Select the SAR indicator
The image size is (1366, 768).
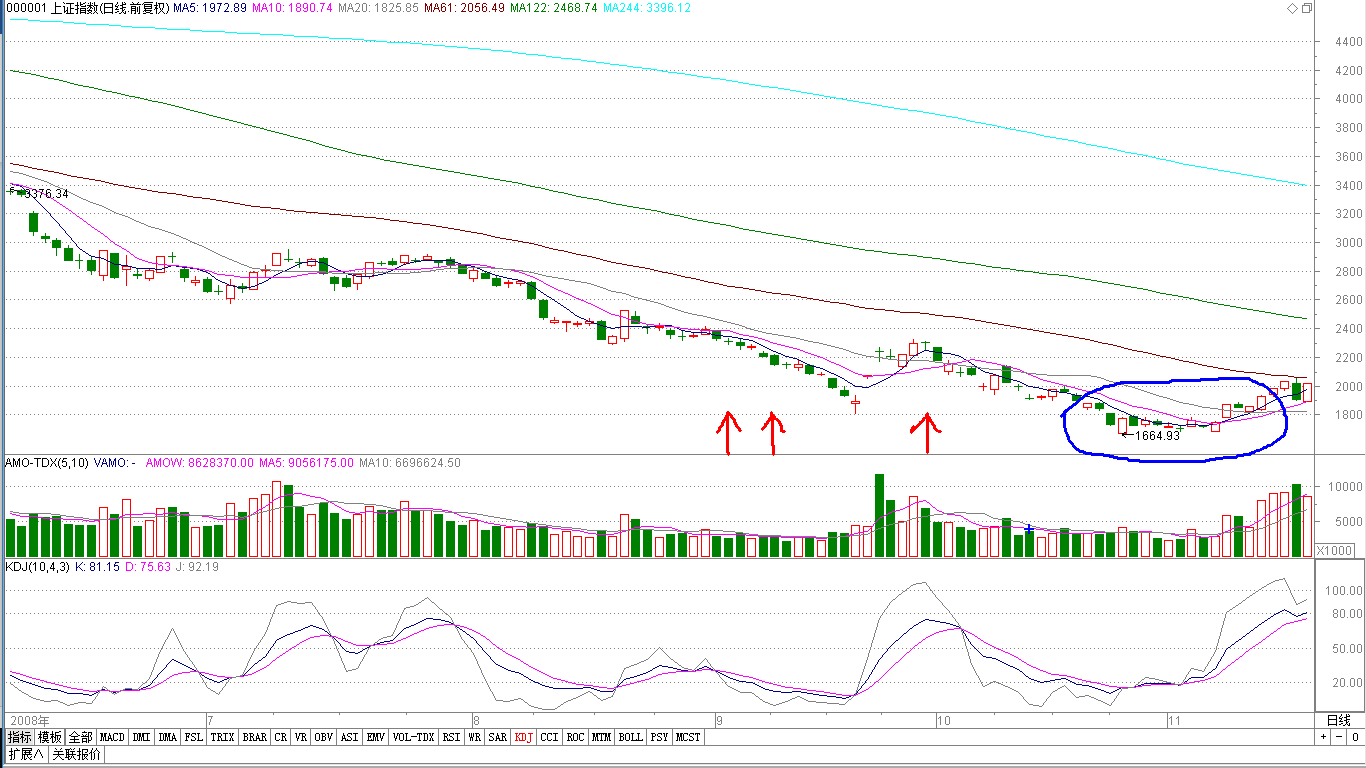[x=498, y=737]
